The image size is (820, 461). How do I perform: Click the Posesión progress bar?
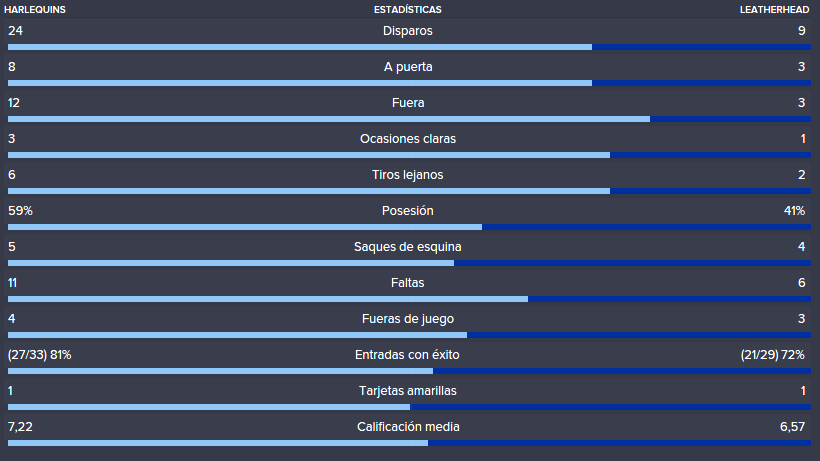click(409, 227)
